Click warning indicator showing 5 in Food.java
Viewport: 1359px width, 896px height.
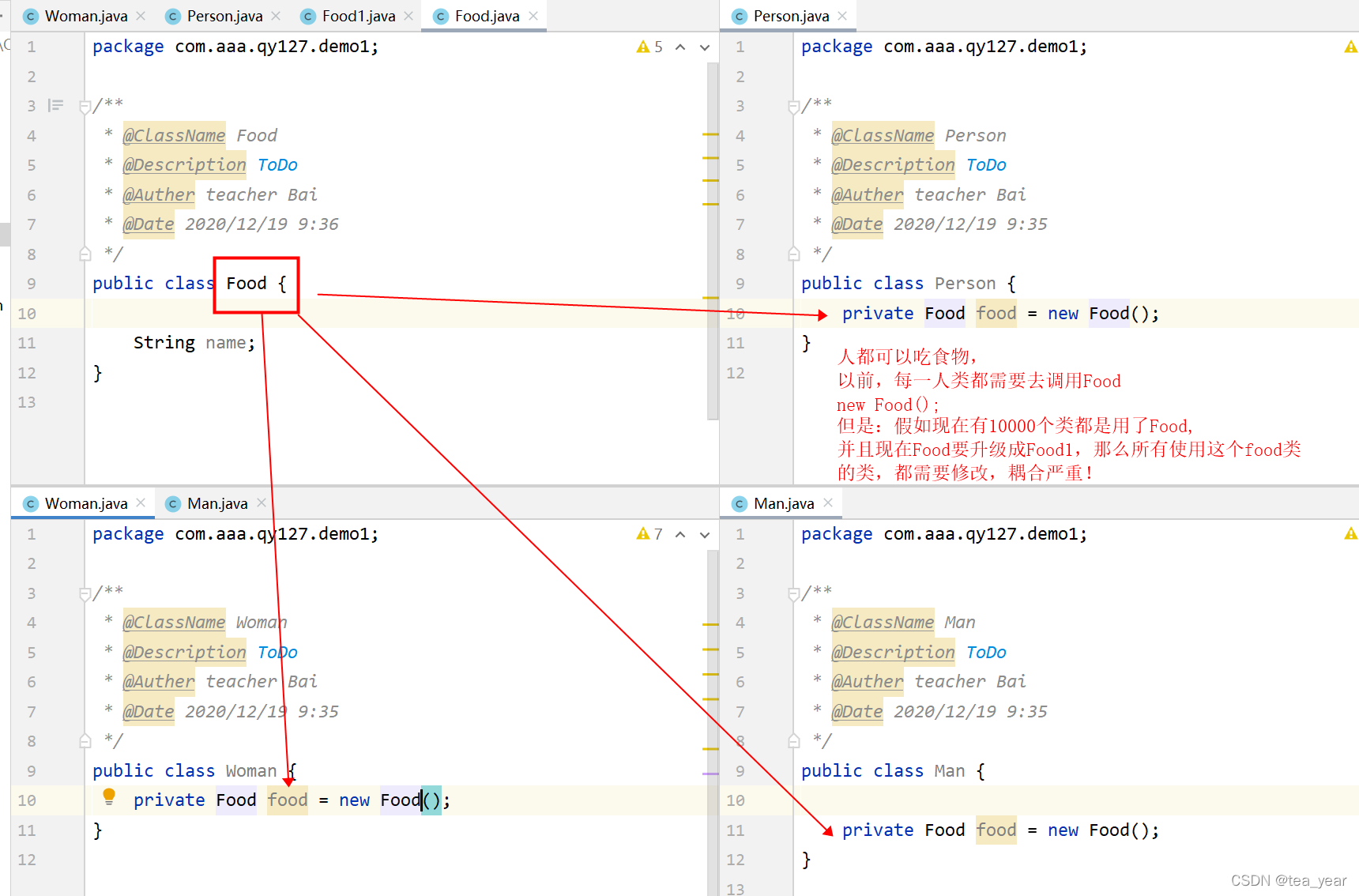coord(649,47)
